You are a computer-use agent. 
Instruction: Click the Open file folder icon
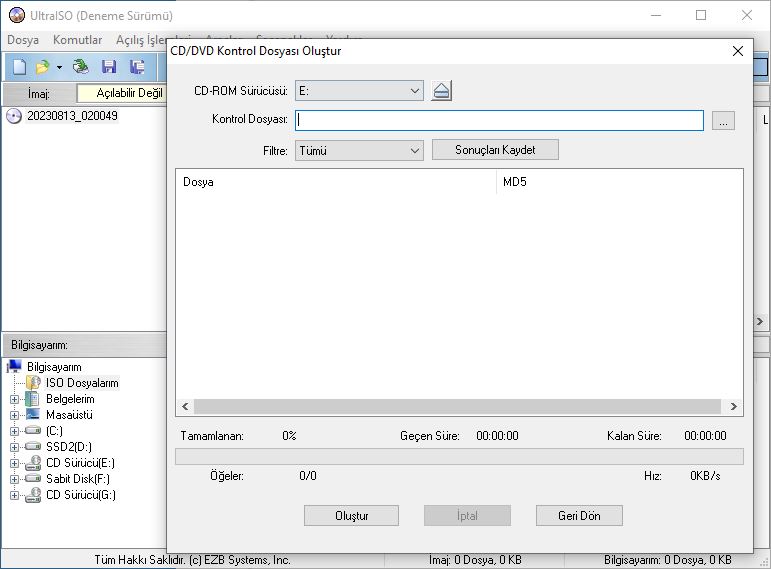(x=43, y=67)
